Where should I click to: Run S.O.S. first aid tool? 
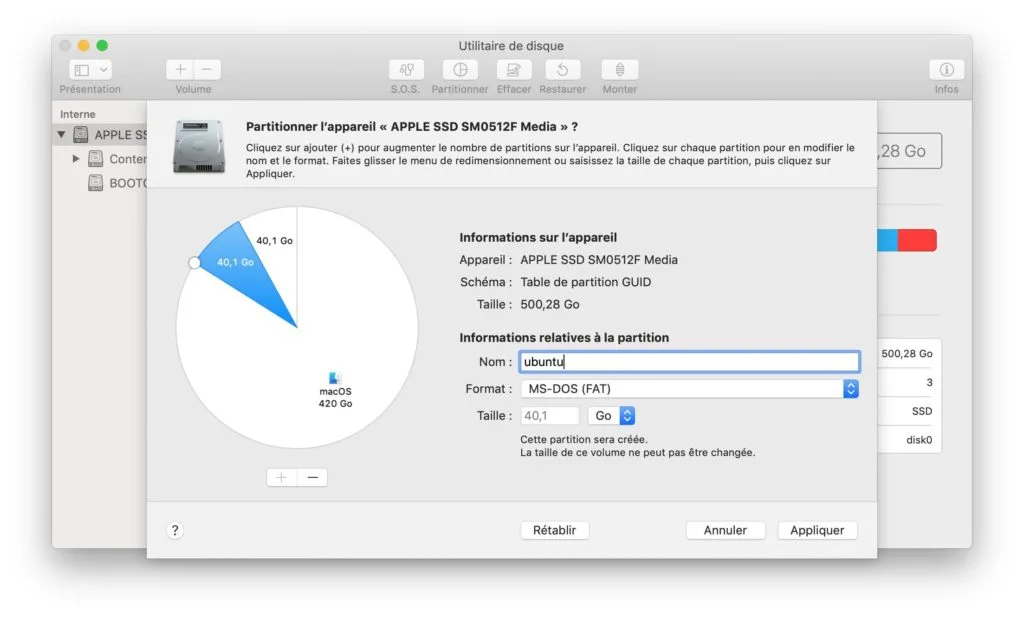coord(406,69)
